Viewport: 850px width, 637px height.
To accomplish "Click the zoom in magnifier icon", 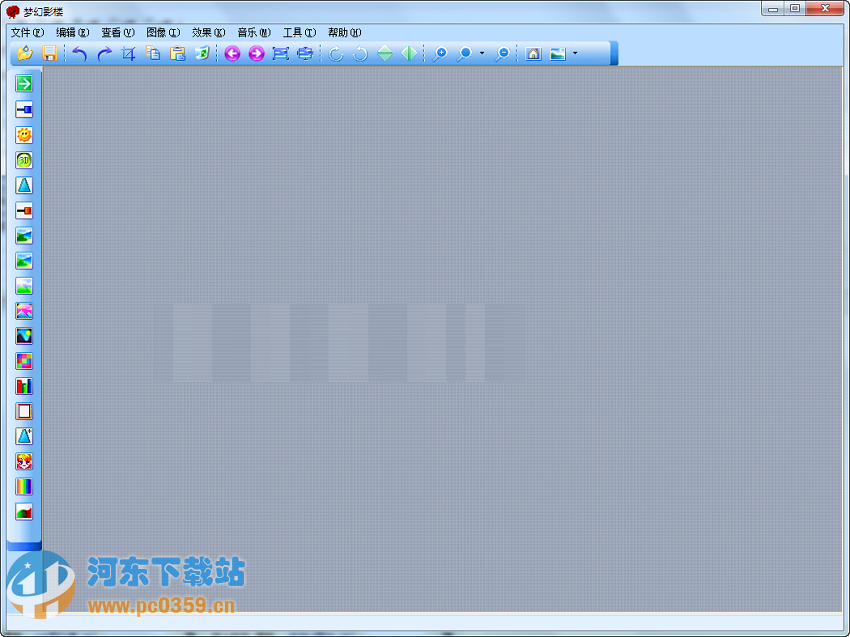I will point(440,53).
